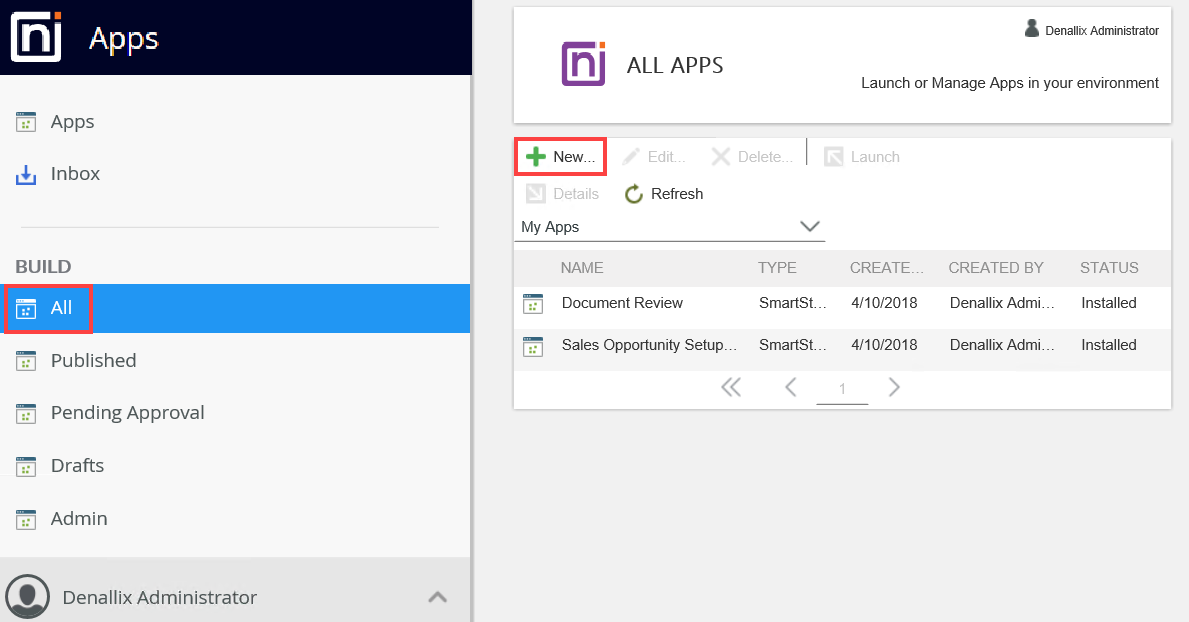Click the Refresh circular arrow icon
1189x622 pixels.
[634, 194]
